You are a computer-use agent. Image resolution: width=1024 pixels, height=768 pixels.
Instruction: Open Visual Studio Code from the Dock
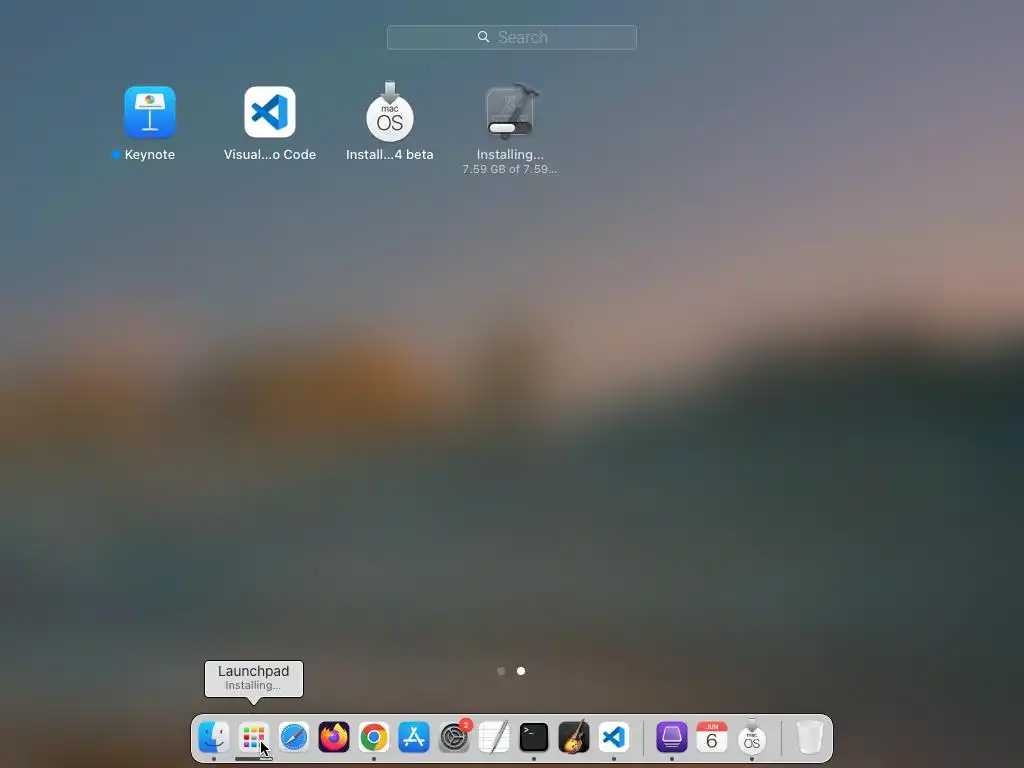pyautogui.click(x=614, y=737)
